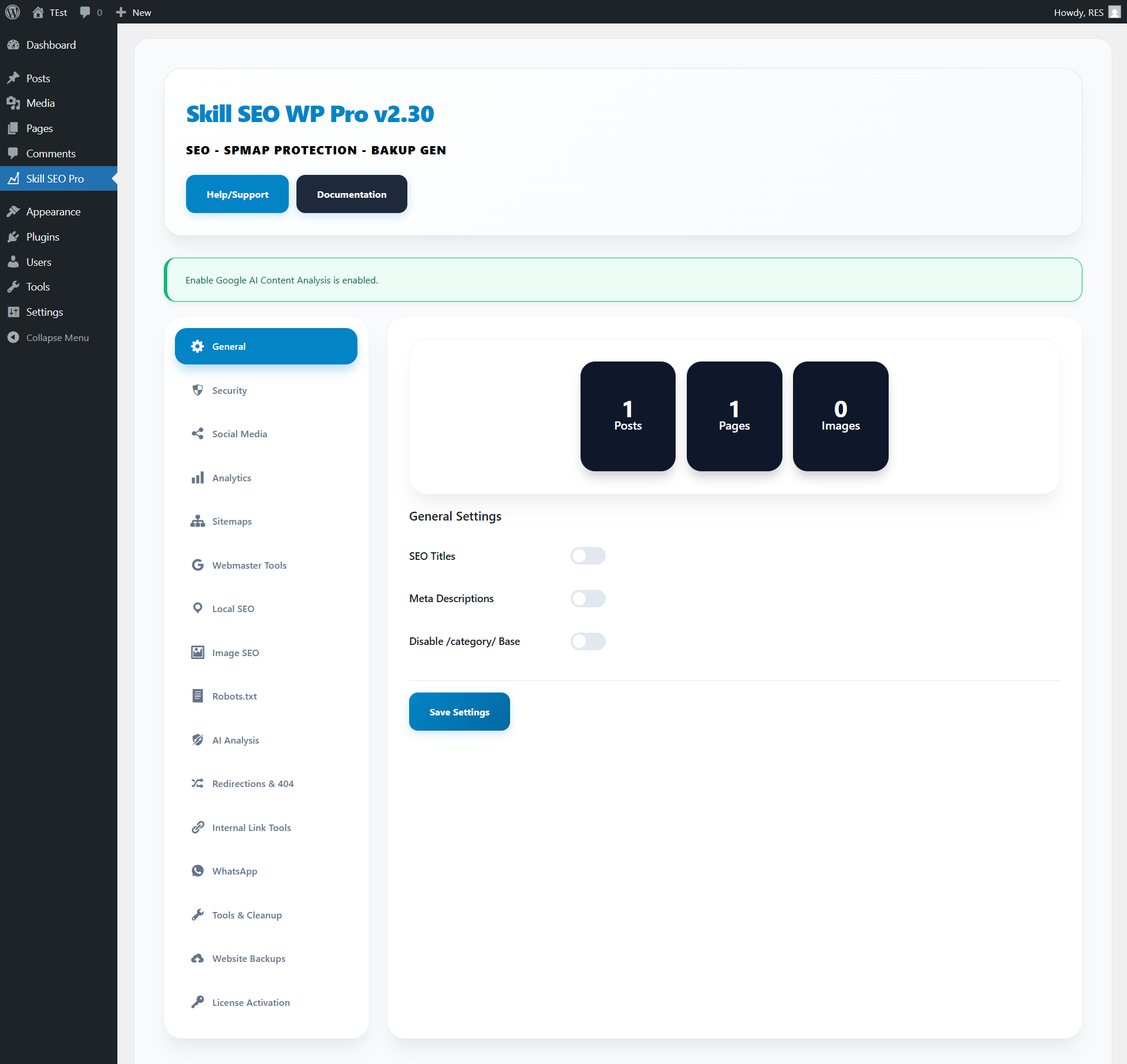This screenshot has width=1127, height=1064.
Task: Click the Website Backups cloud icon
Action: (x=197, y=958)
